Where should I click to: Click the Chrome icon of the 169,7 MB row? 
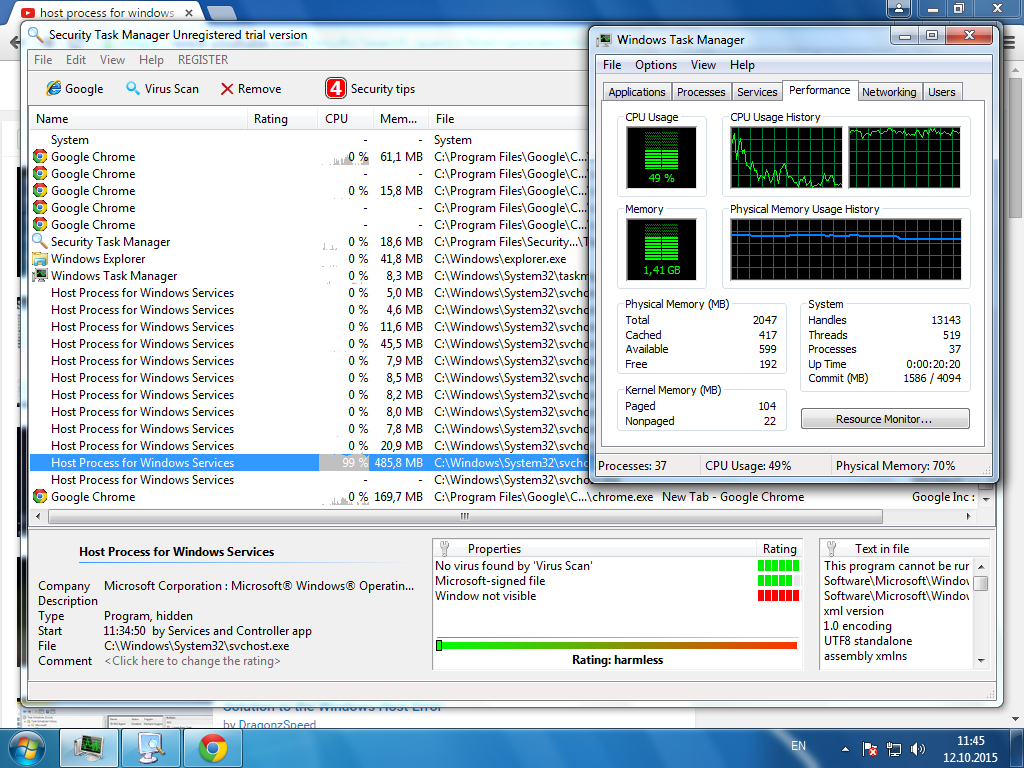point(40,496)
